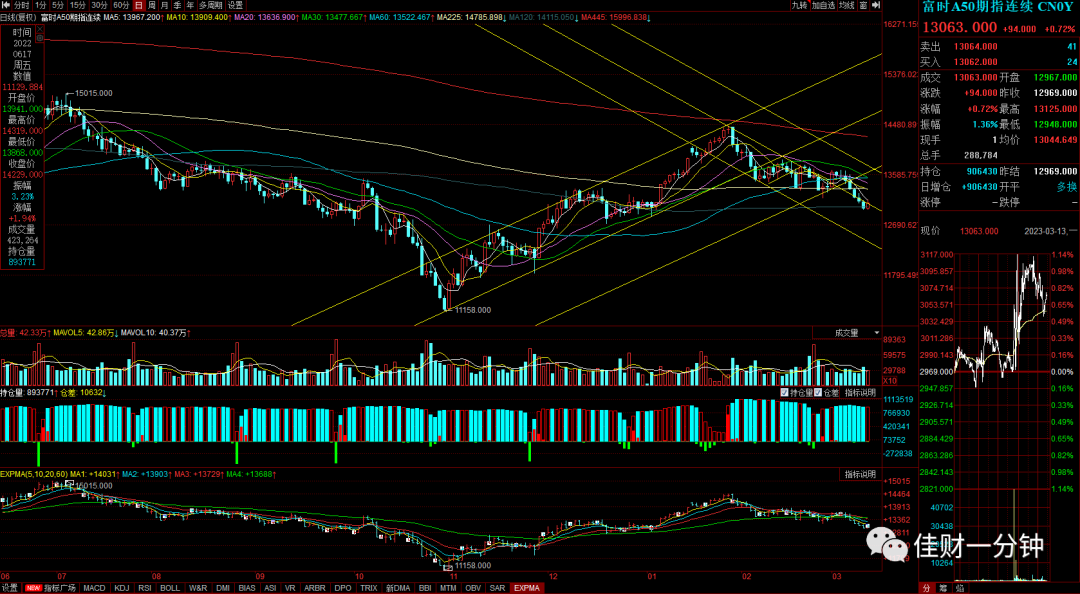1080x594 pixels.
Task: Select the VR indicator
Action: pos(290,588)
